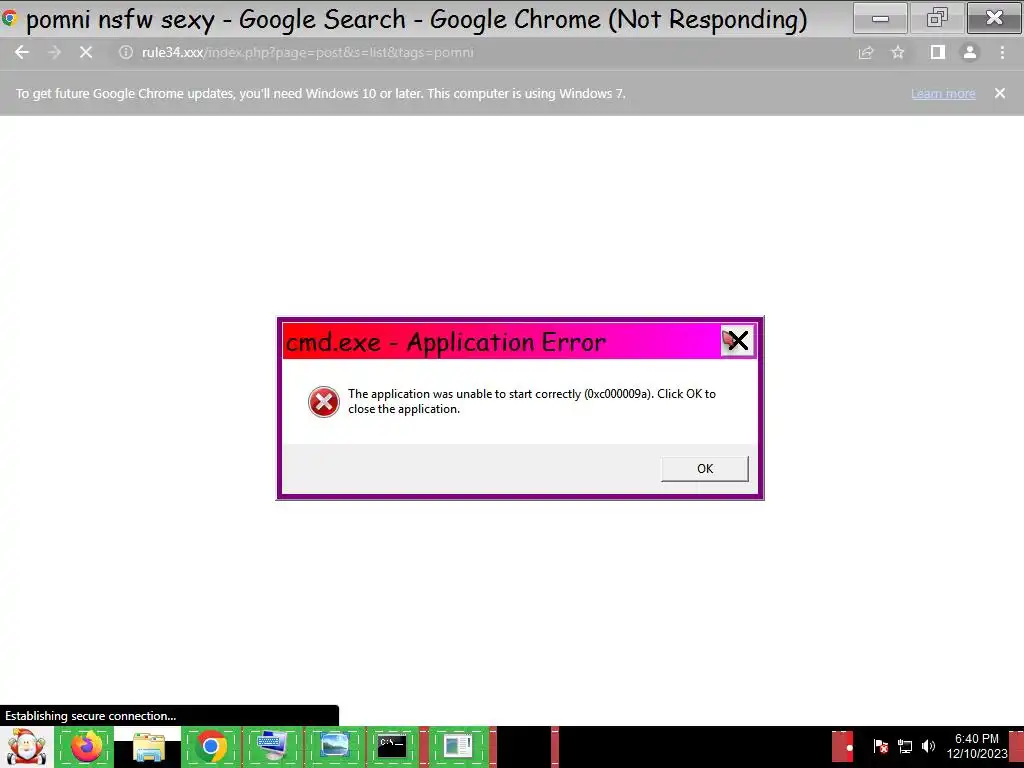This screenshot has width=1024, height=768.
Task: Switch to the command prompt taskbar button
Action: pos(393,747)
